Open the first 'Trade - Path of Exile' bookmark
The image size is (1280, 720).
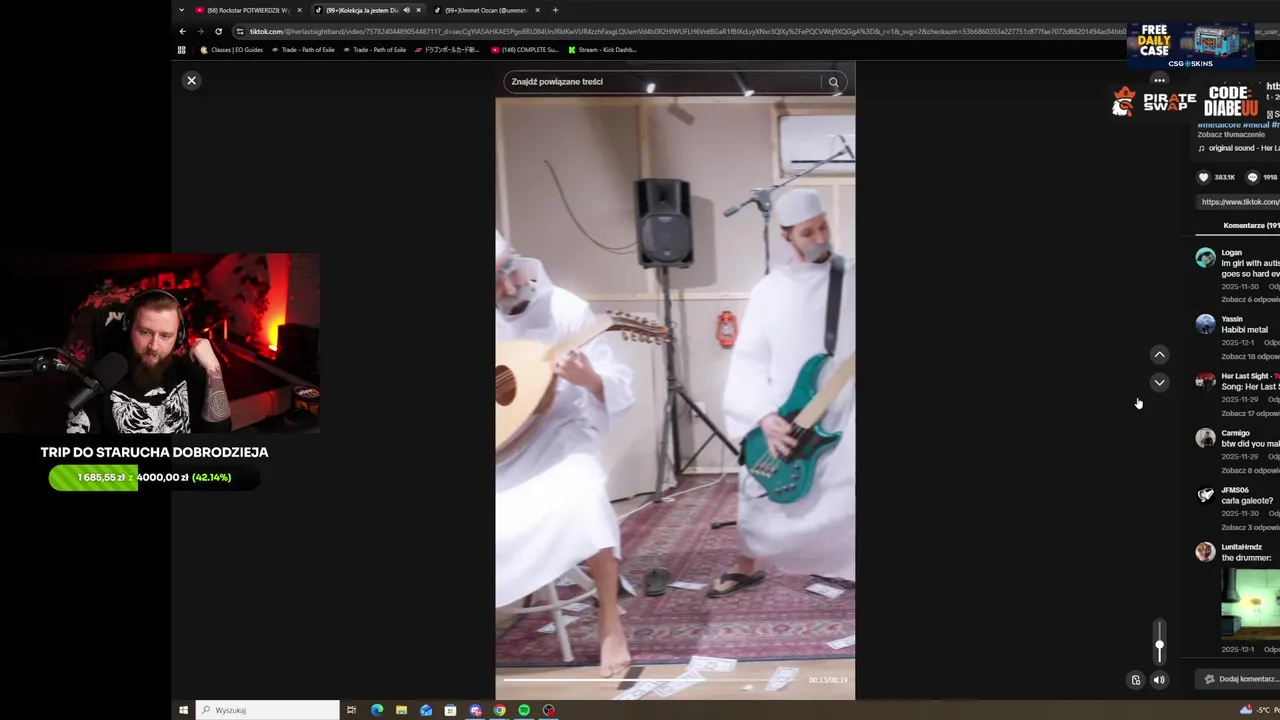(303, 49)
